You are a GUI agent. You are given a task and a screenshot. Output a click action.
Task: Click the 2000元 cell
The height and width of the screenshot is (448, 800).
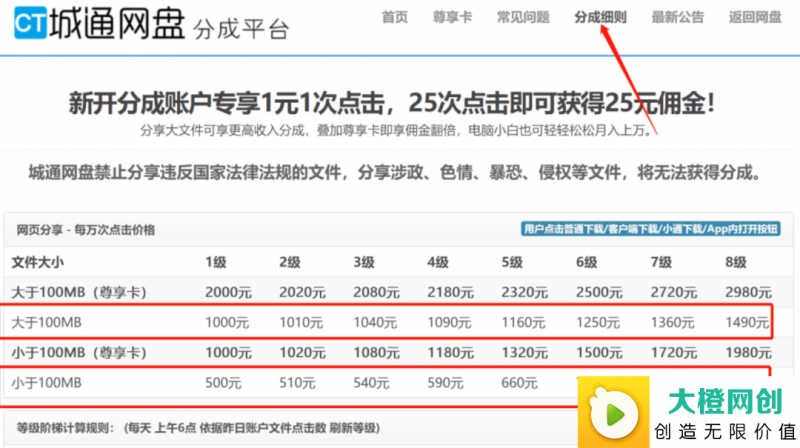pyautogui.click(x=228, y=292)
